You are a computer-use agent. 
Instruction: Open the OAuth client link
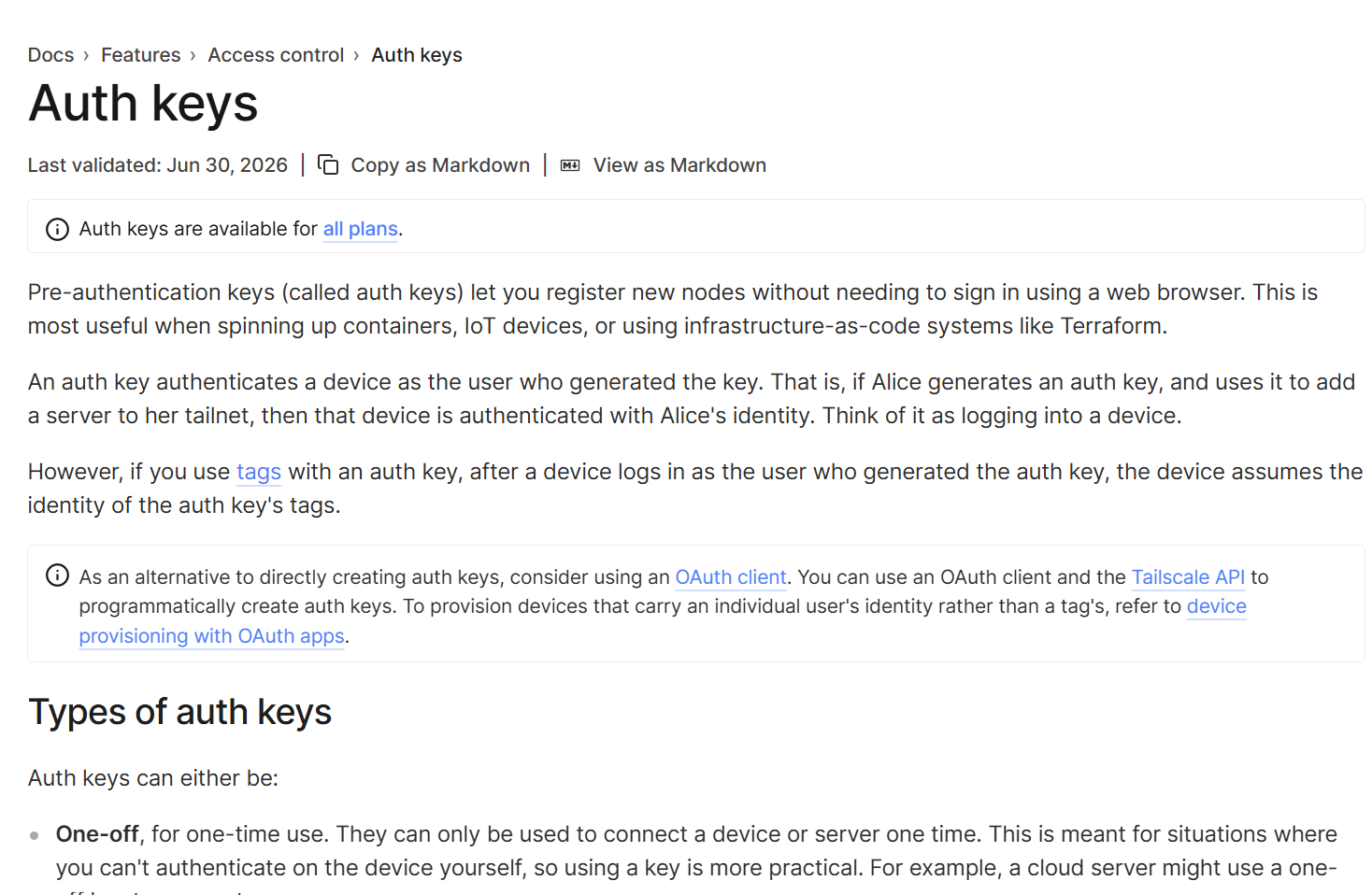click(731, 577)
